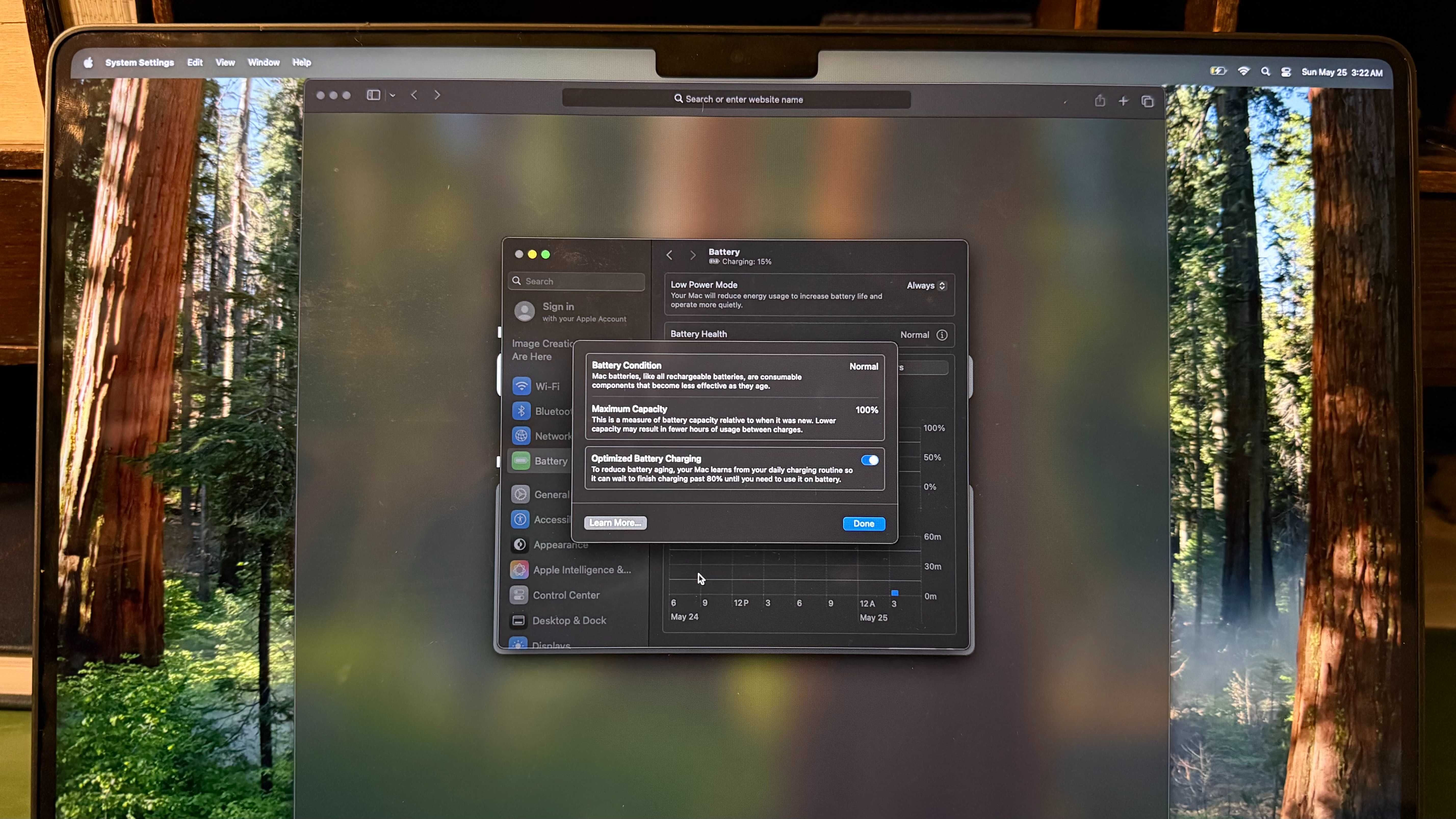This screenshot has width=1456, height=819.
Task: Click the date and time in menu bar
Action: click(1342, 72)
